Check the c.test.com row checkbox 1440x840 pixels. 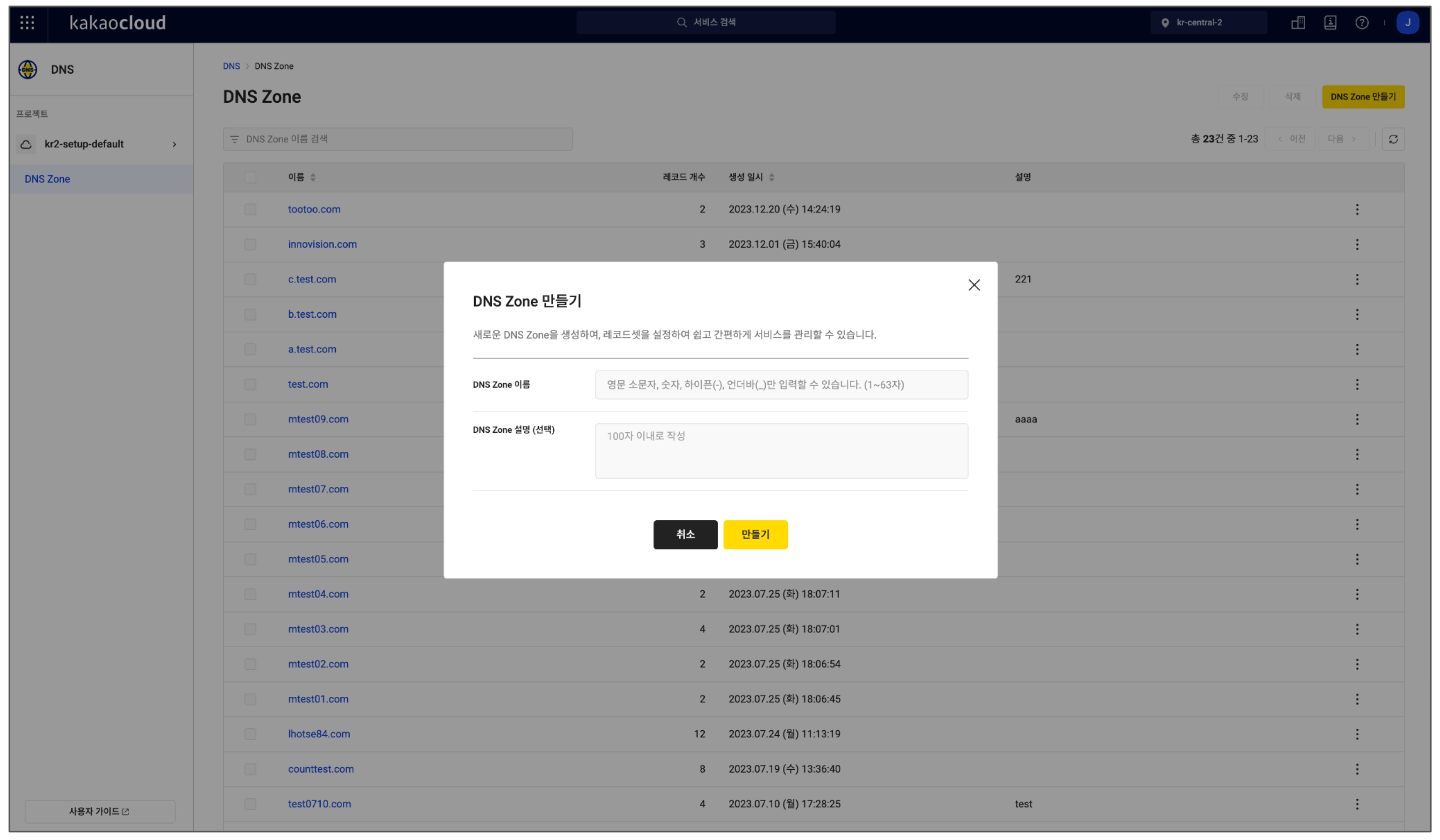point(250,279)
